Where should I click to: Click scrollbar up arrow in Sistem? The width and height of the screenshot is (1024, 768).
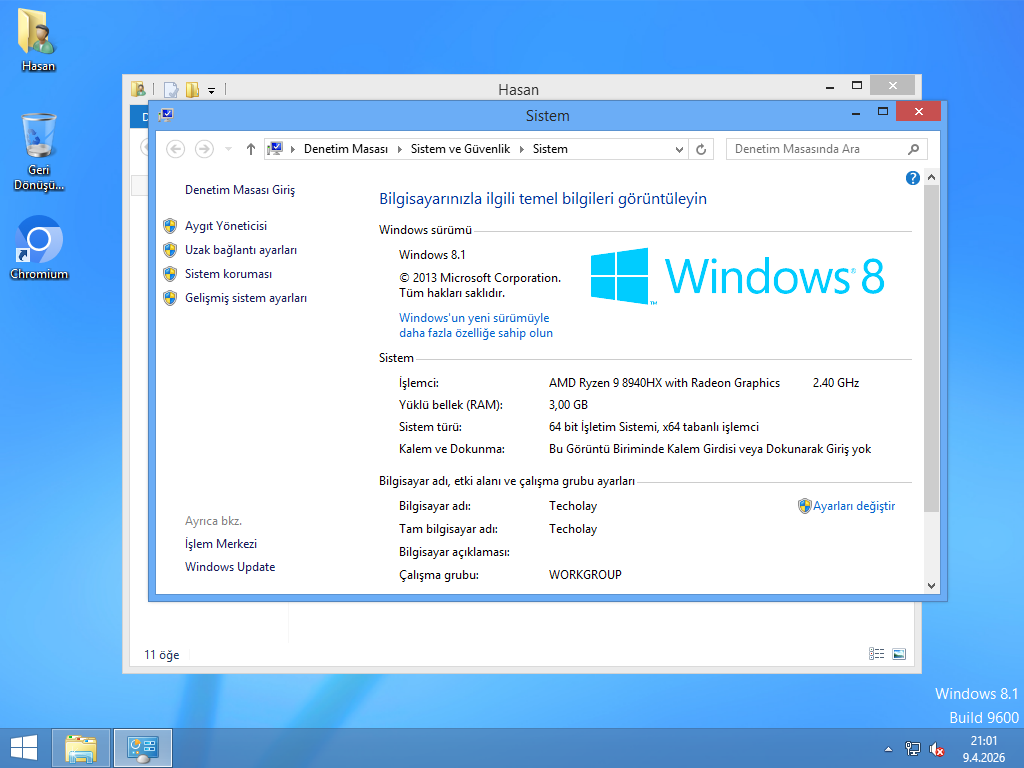point(931,178)
